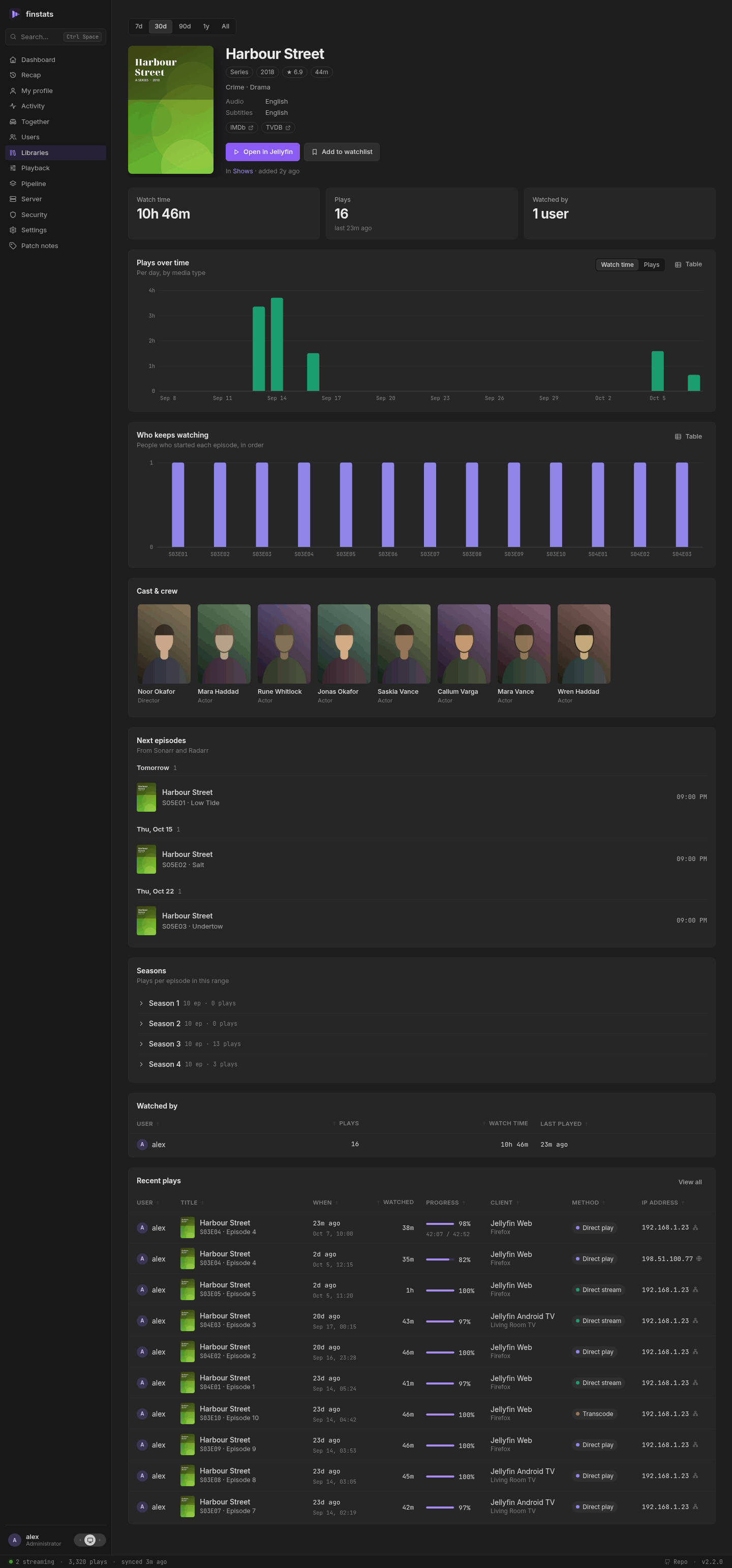Click the Settings gear icon
This screenshot has height=1568, width=732.
pyautogui.click(x=13, y=230)
